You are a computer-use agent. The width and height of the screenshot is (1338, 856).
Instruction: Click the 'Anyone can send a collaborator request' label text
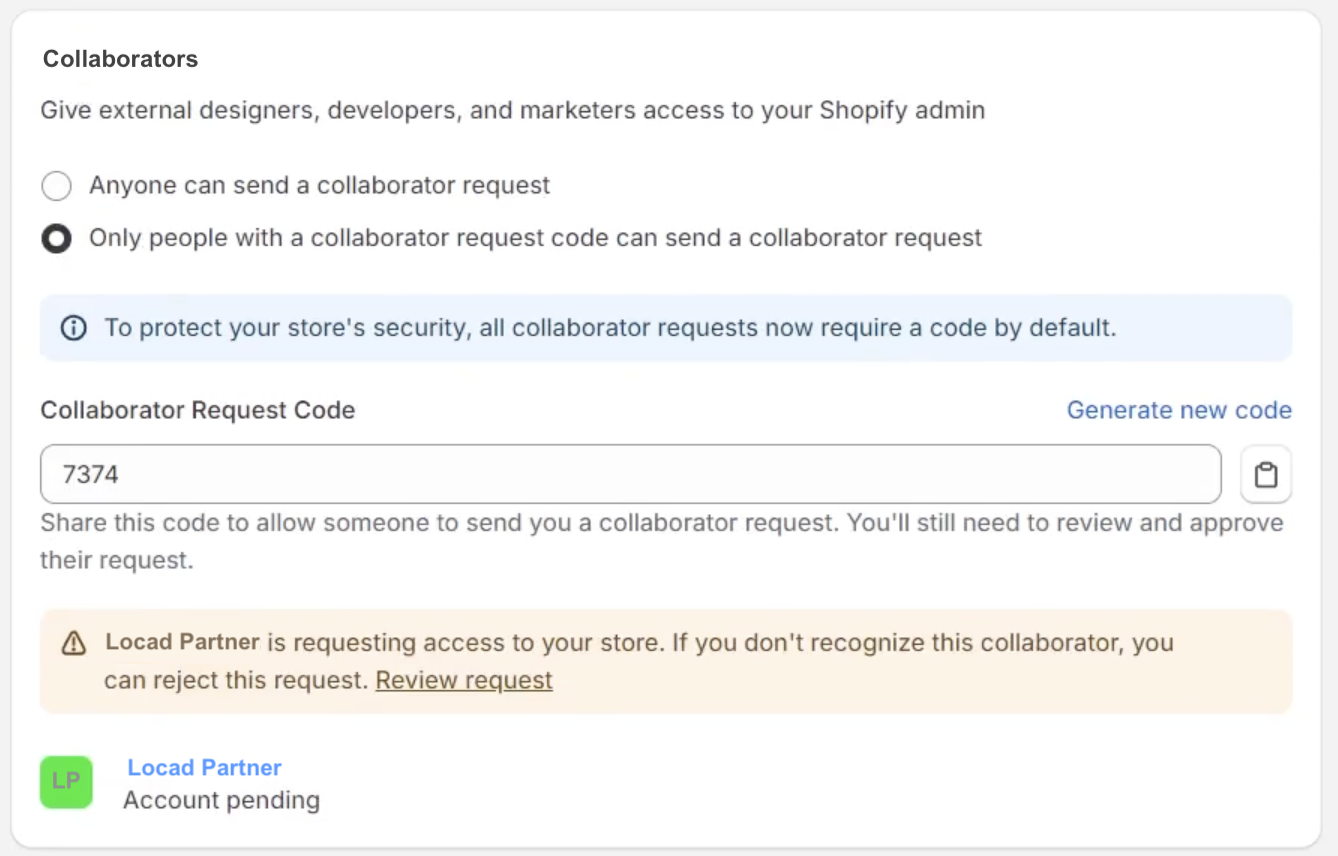coord(319,185)
